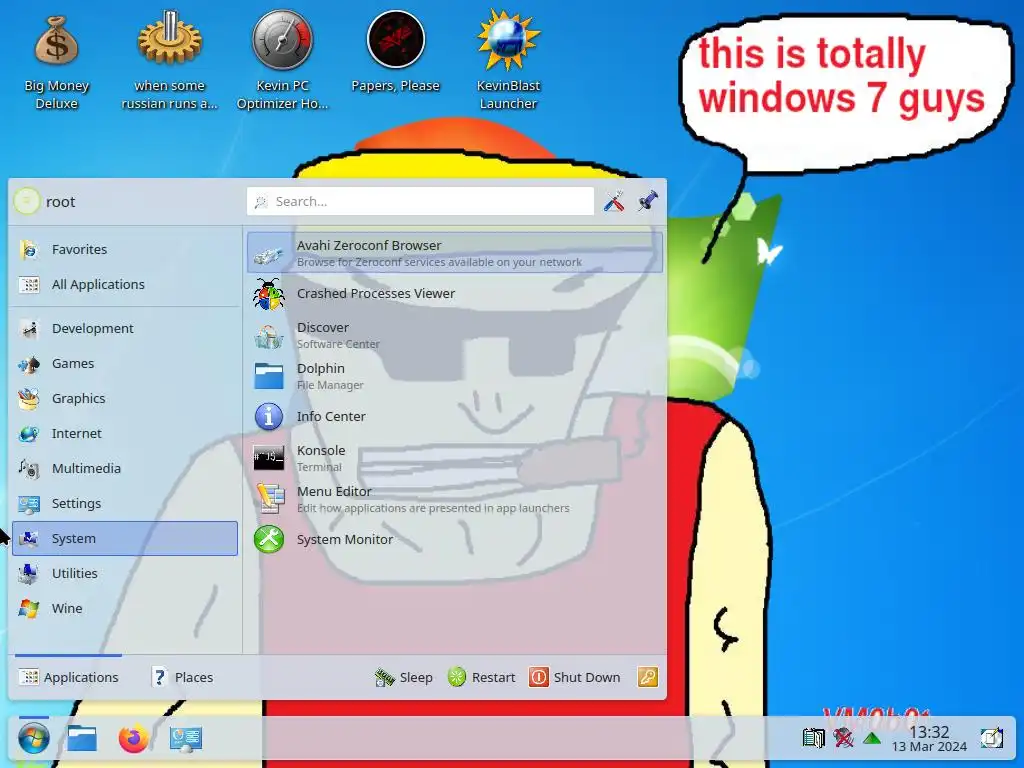Launch Firefox from taskbar

[x=133, y=739]
